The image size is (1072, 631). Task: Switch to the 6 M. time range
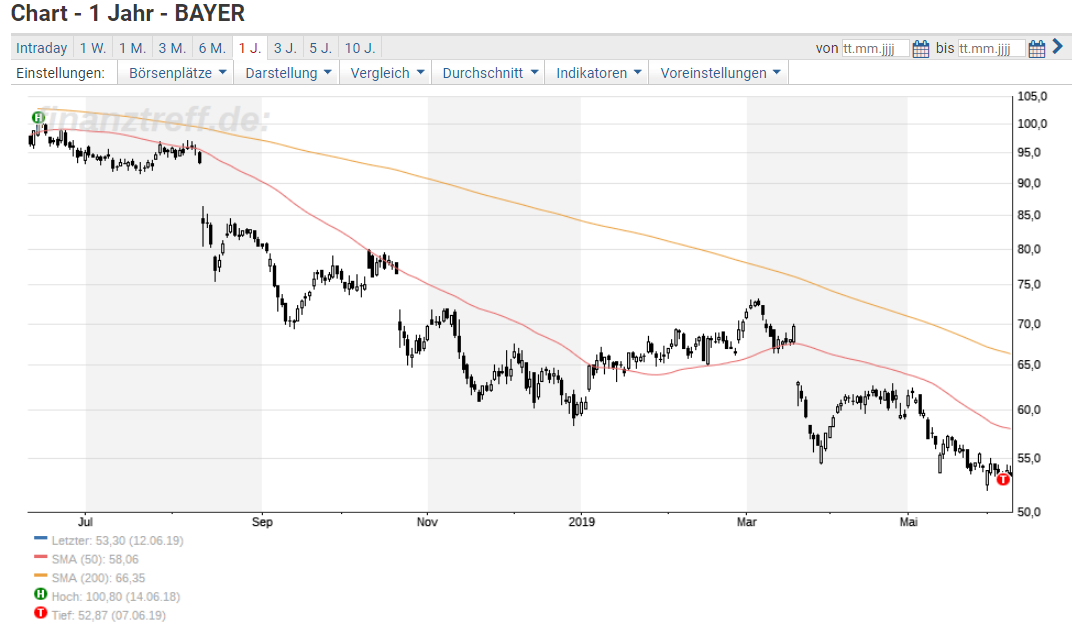pos(212,48)
